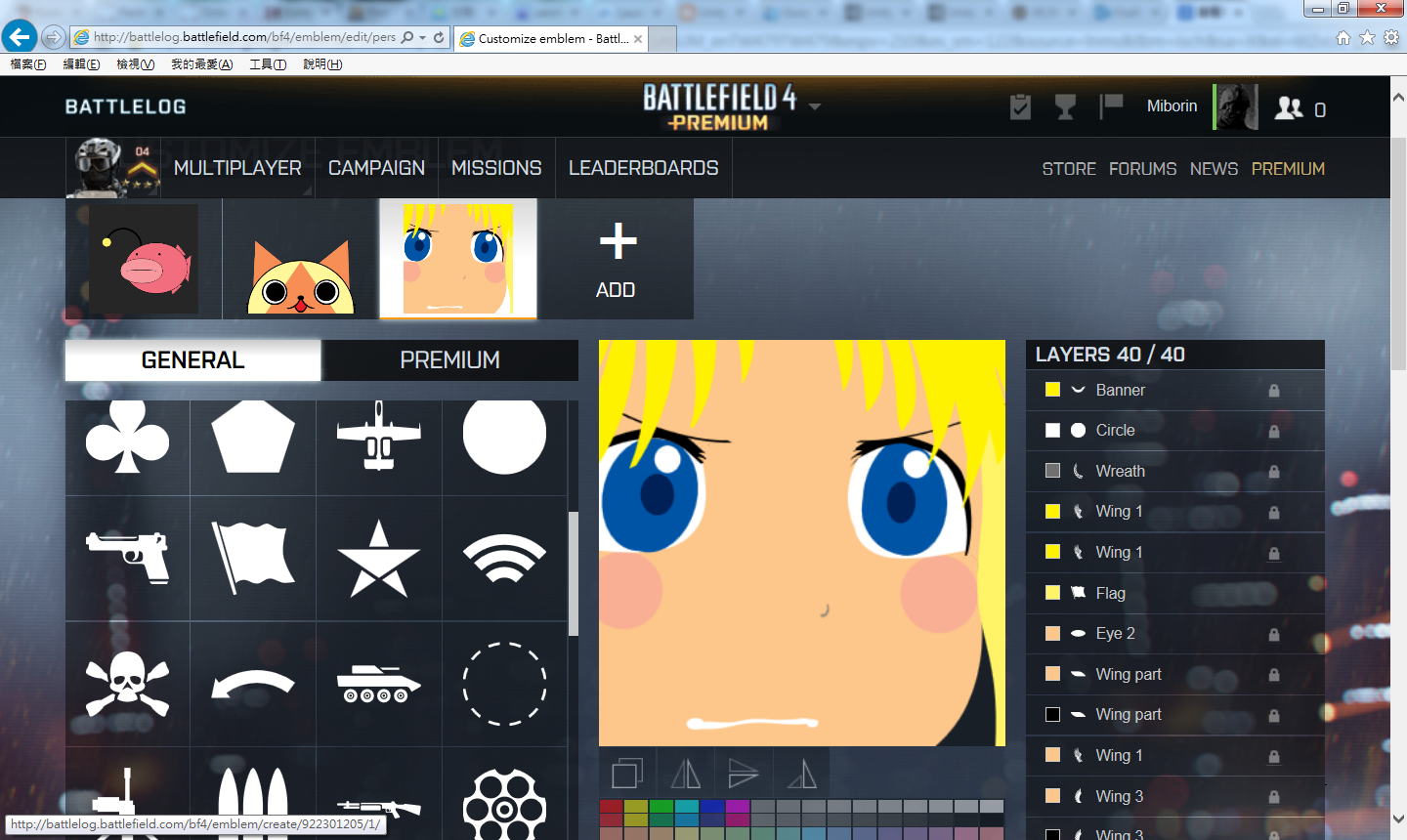This screenshot has width=1407, height=840.
Task: Toggle lock on the Wreath layer
Action: [x=1274, y=472]
